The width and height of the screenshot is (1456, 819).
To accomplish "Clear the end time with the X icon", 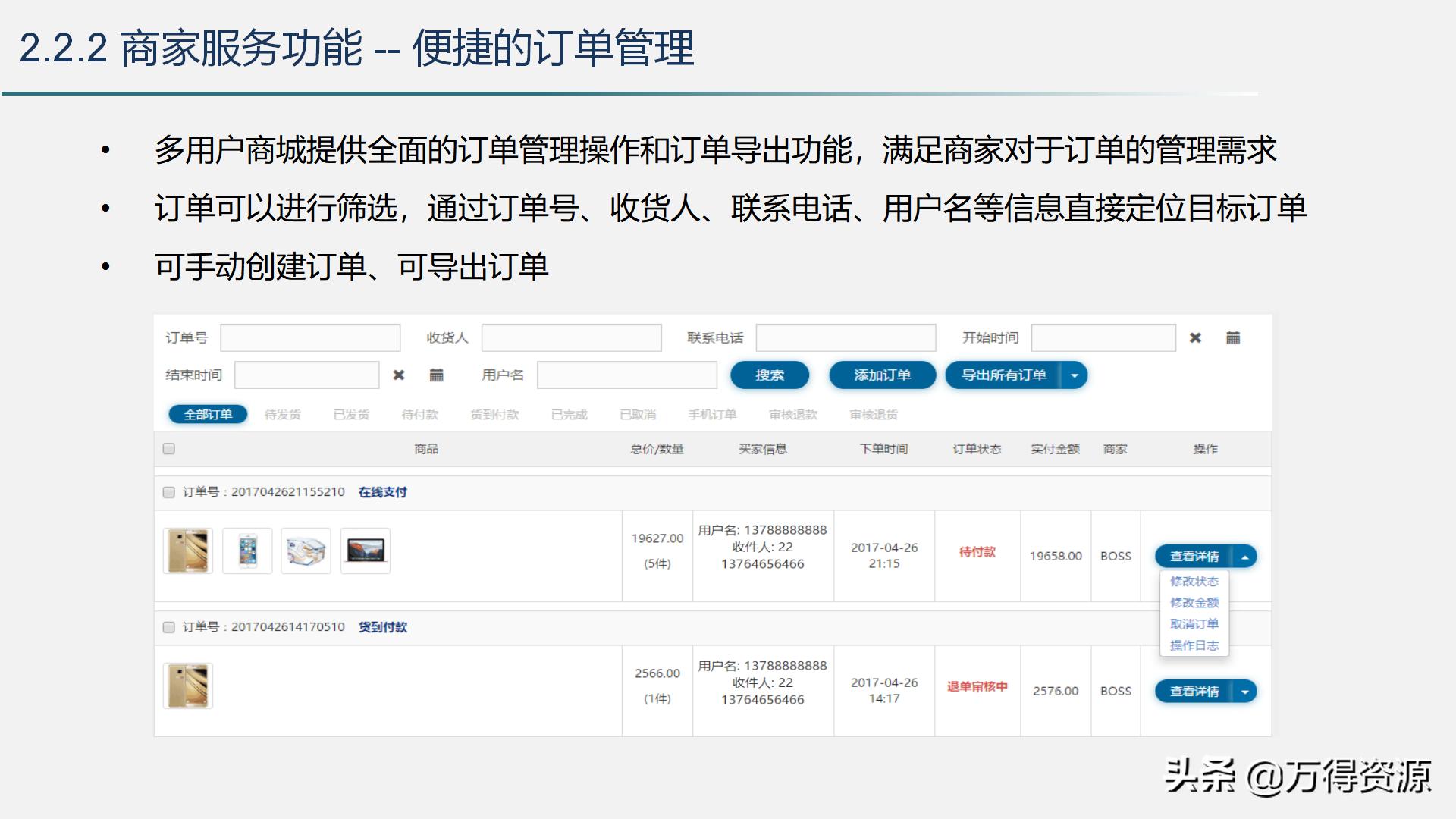I will coord(400,375).
